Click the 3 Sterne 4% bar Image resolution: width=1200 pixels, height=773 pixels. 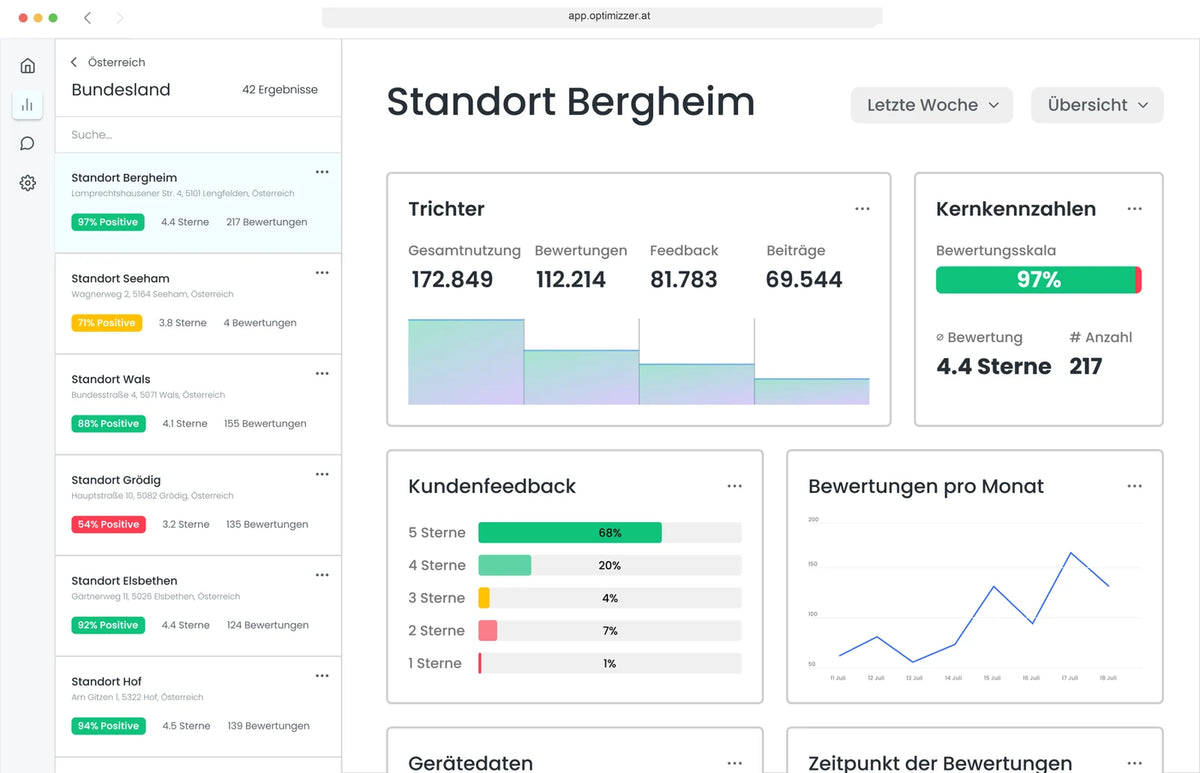(610, 598)
